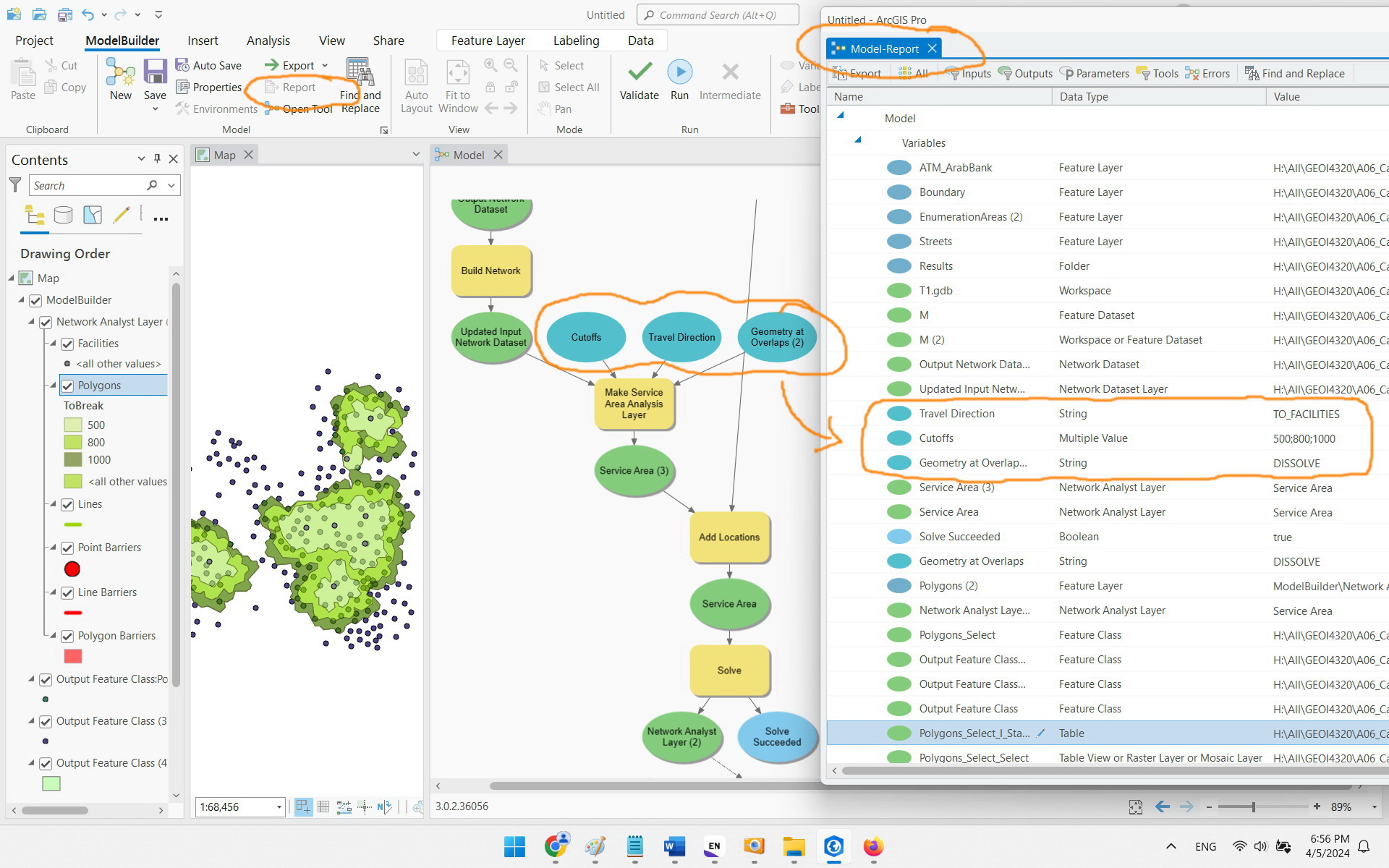Viewport: 1389px width, 868px height.
Task: Switch Contents to List By Data Source icon
Action: [64, 215]
